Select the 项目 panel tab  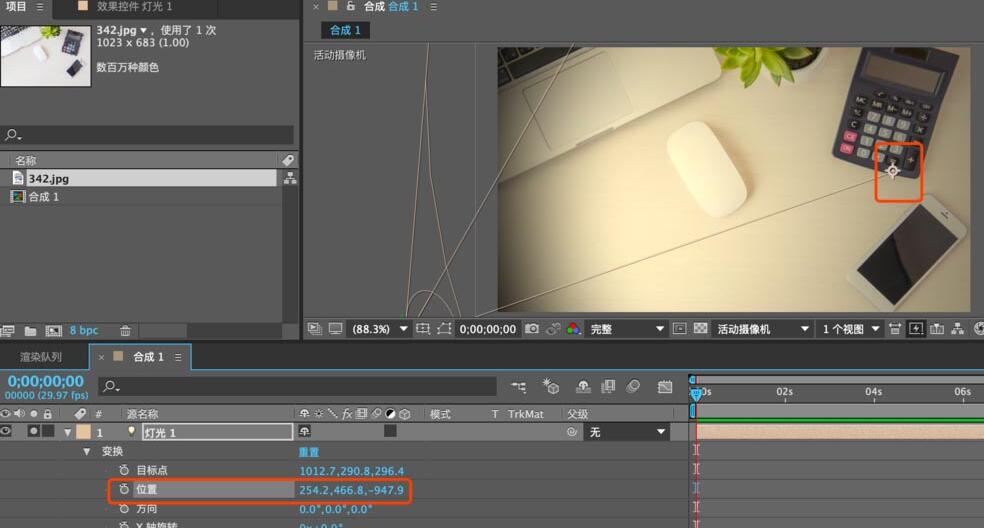point(16,6)
